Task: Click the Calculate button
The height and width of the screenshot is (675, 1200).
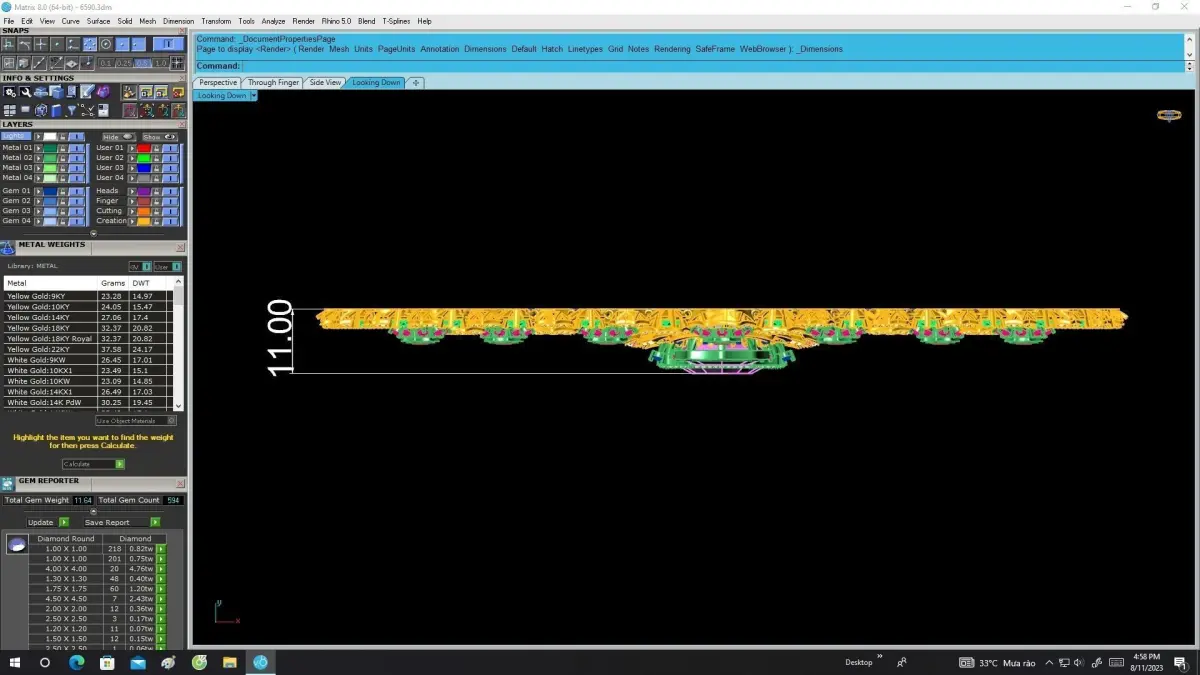Action: [93, 464]
